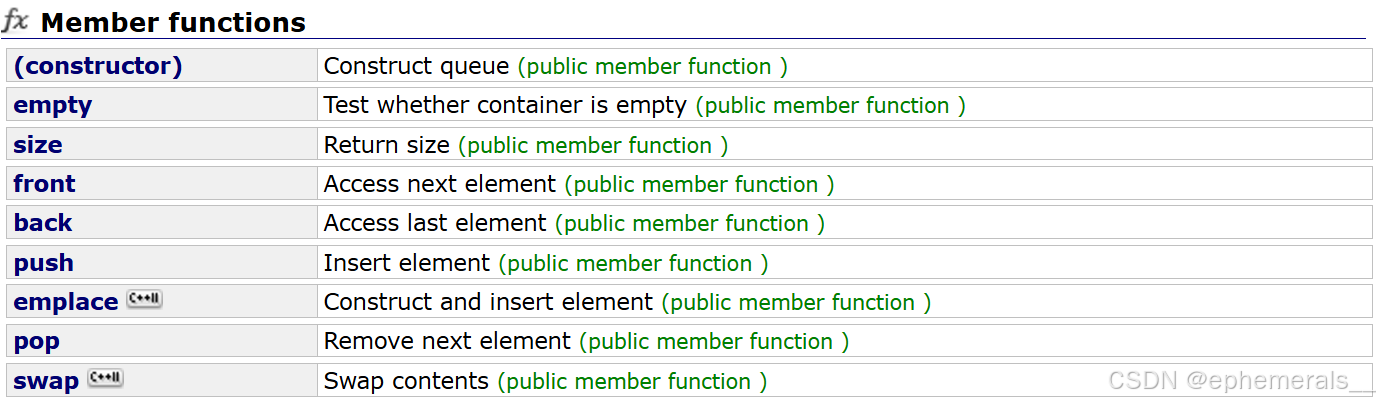Click the C++11 badge next to swap

(105, 378)
